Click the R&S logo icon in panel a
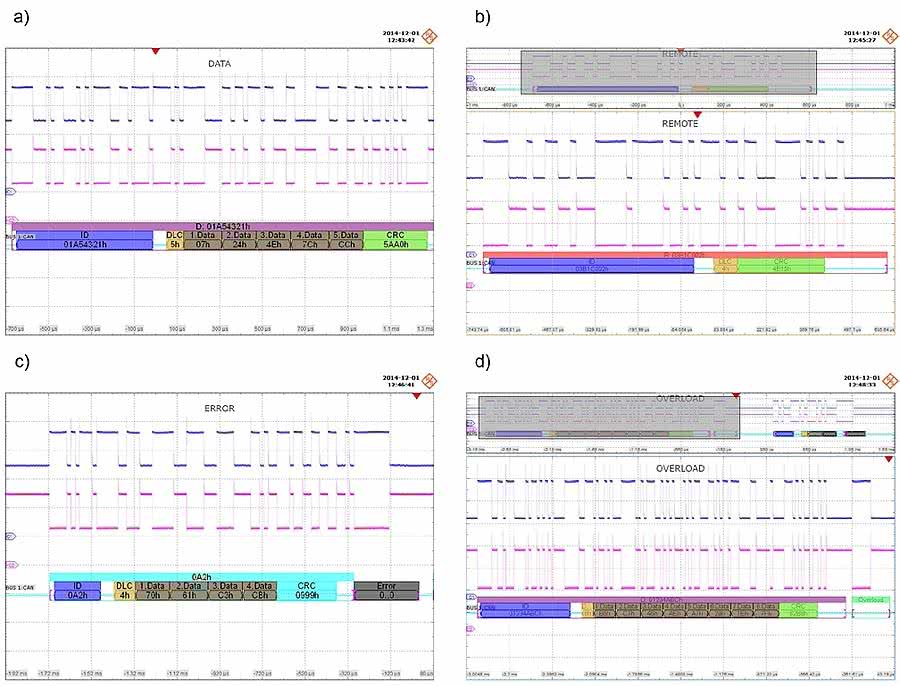 [431, 37]
